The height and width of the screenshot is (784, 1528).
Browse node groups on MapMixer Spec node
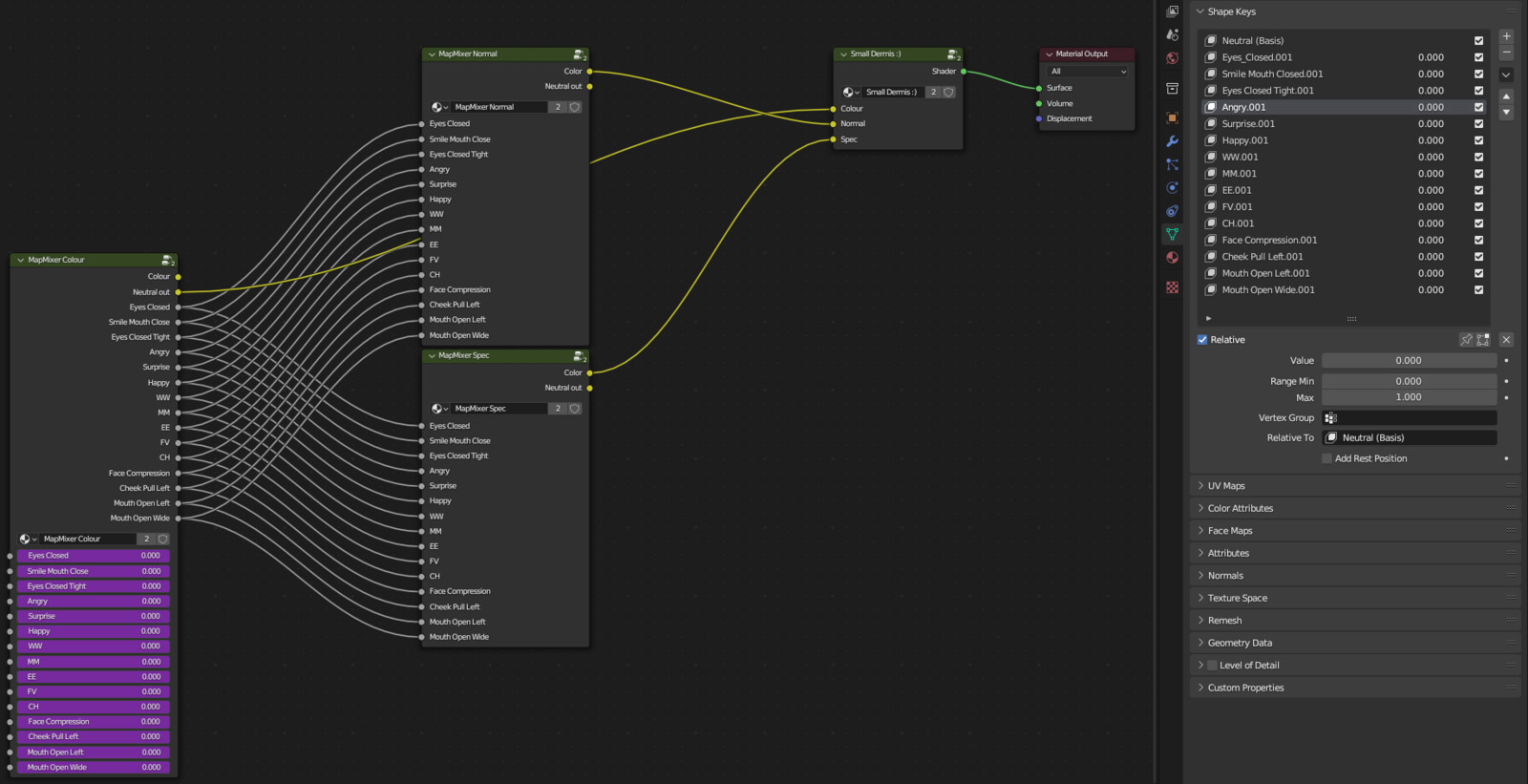(439, 409)
